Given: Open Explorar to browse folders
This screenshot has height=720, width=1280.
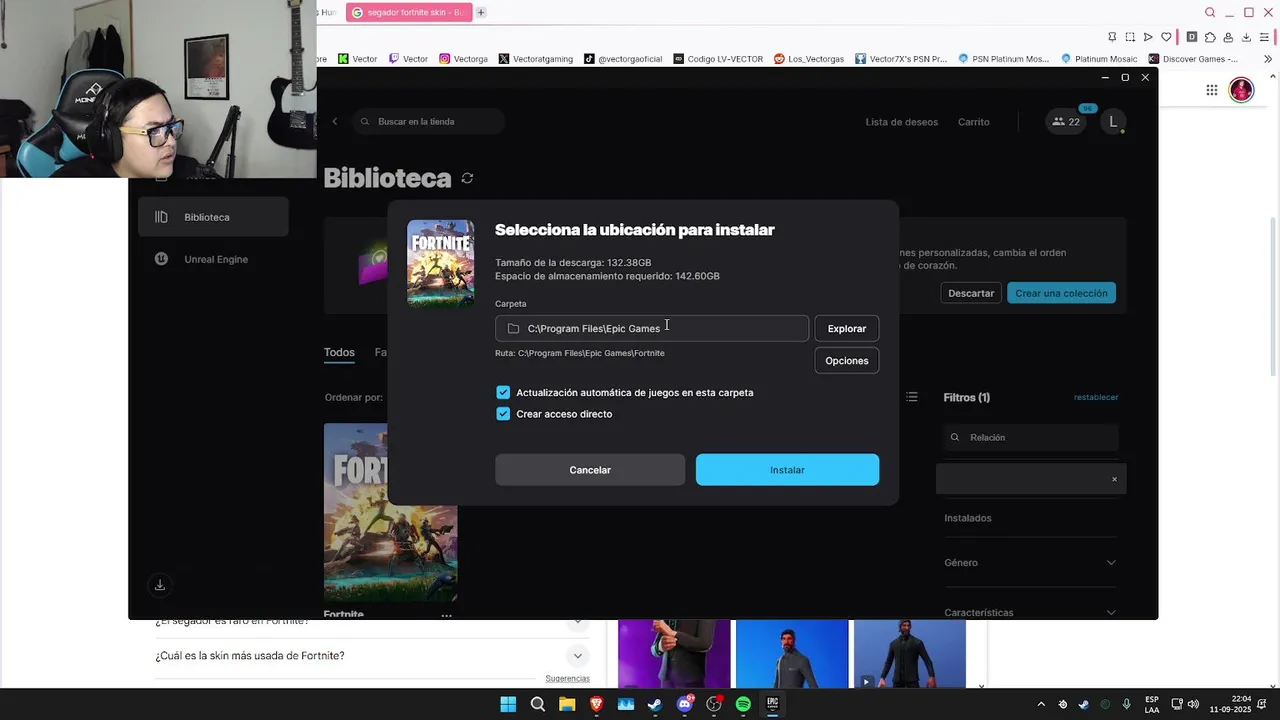Looking at the screenshot, I should tap(847, 328).
